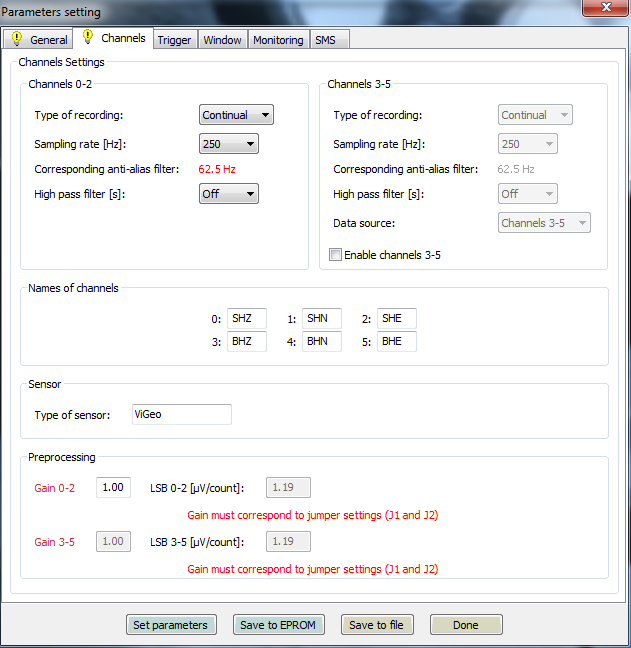This screenshot has height=648, width=631.
Task: Enable channels 3-5 checkbox
Action: 335,255
